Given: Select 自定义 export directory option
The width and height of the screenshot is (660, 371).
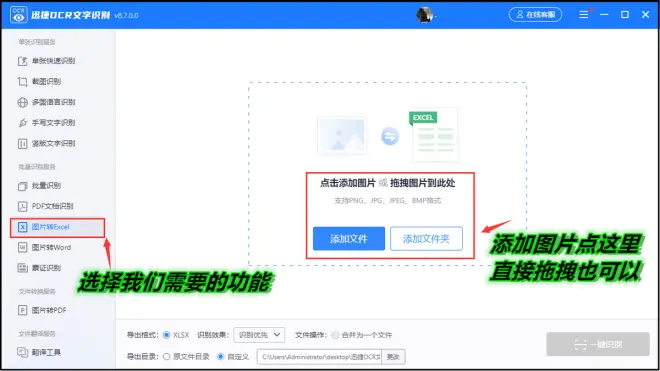Looking at the screenshot, I should (221, 357).
